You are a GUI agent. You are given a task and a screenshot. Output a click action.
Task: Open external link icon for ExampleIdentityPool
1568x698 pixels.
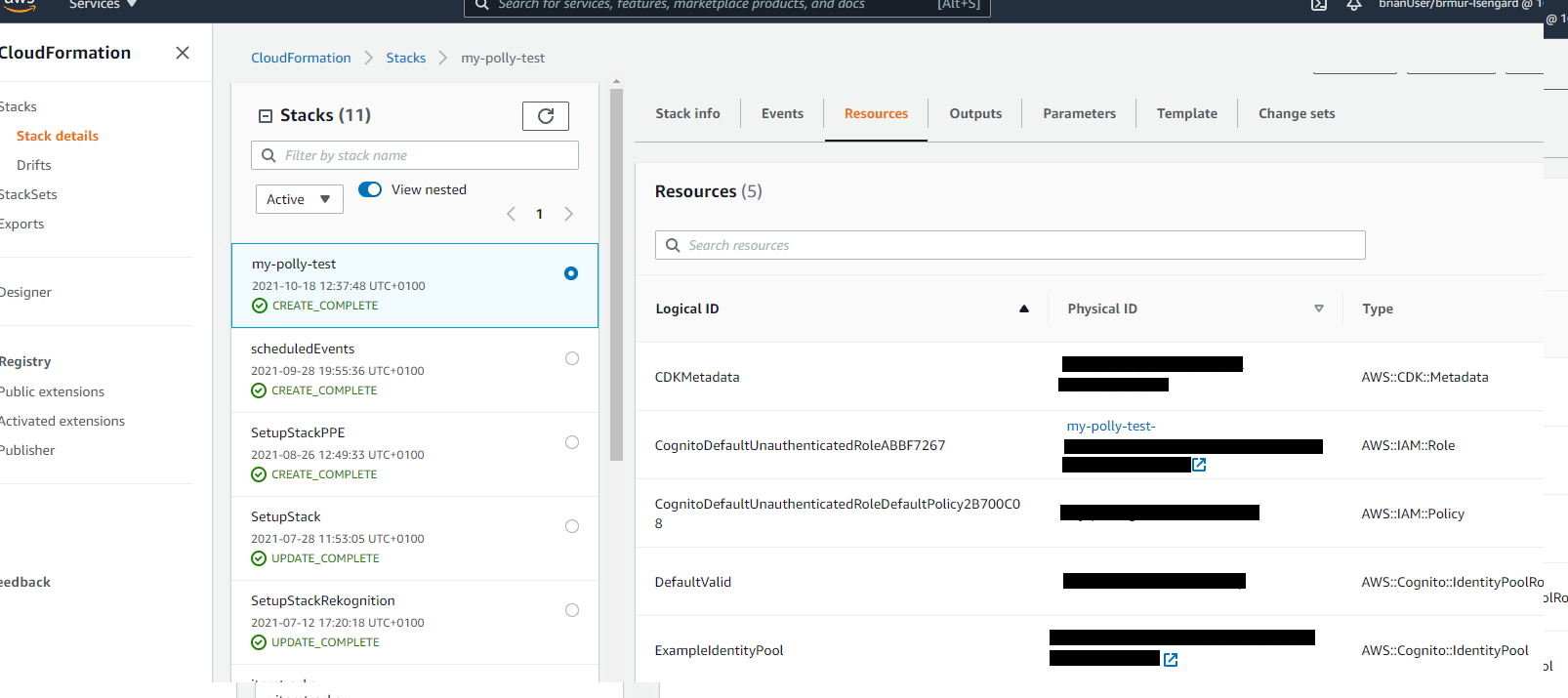1171,660
